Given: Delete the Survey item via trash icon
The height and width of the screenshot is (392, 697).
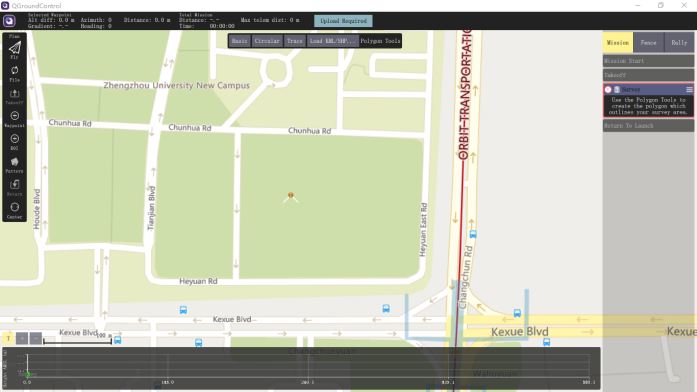Looking at the screenshot, I should [617, 89].
